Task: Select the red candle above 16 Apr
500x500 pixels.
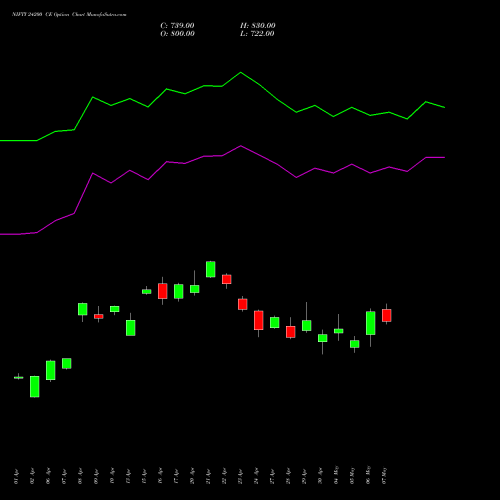Action: click(x=163, y=291)
